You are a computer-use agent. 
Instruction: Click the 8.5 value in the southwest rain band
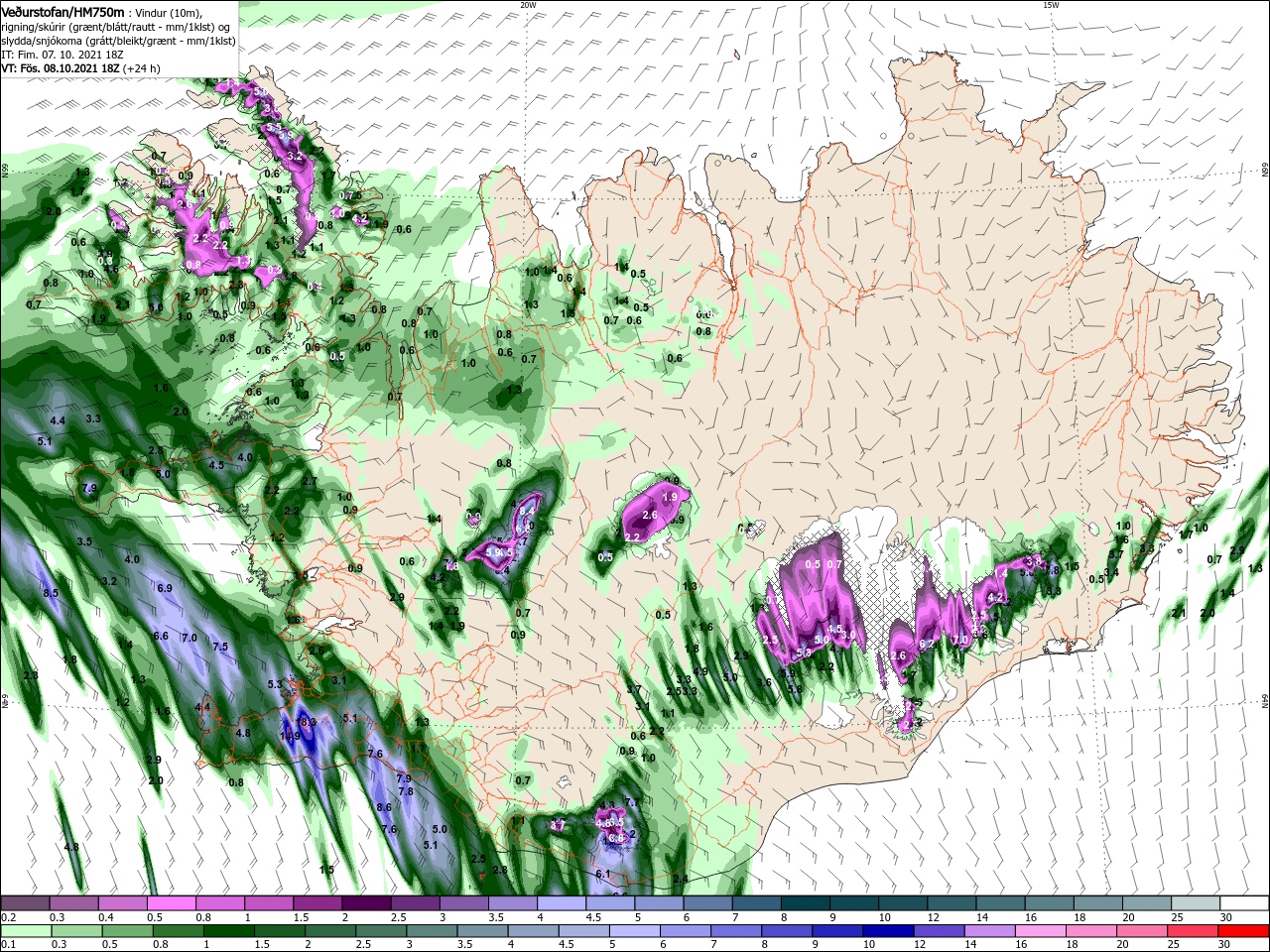(x=51, y=592)
